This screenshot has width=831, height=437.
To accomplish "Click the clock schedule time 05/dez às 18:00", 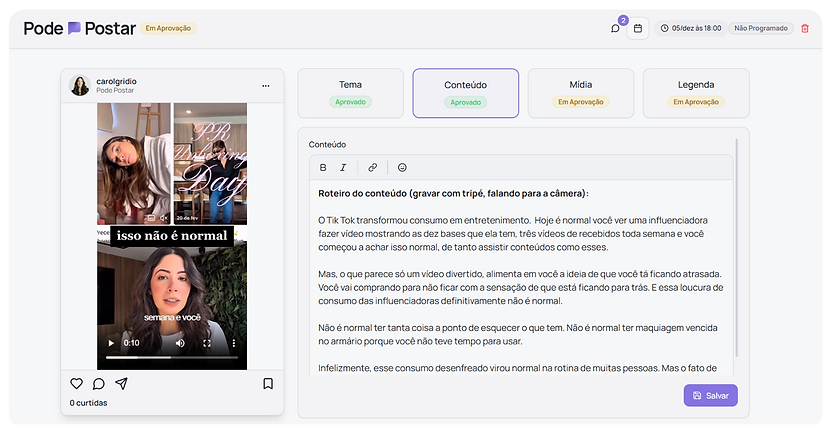I will 691,29.
